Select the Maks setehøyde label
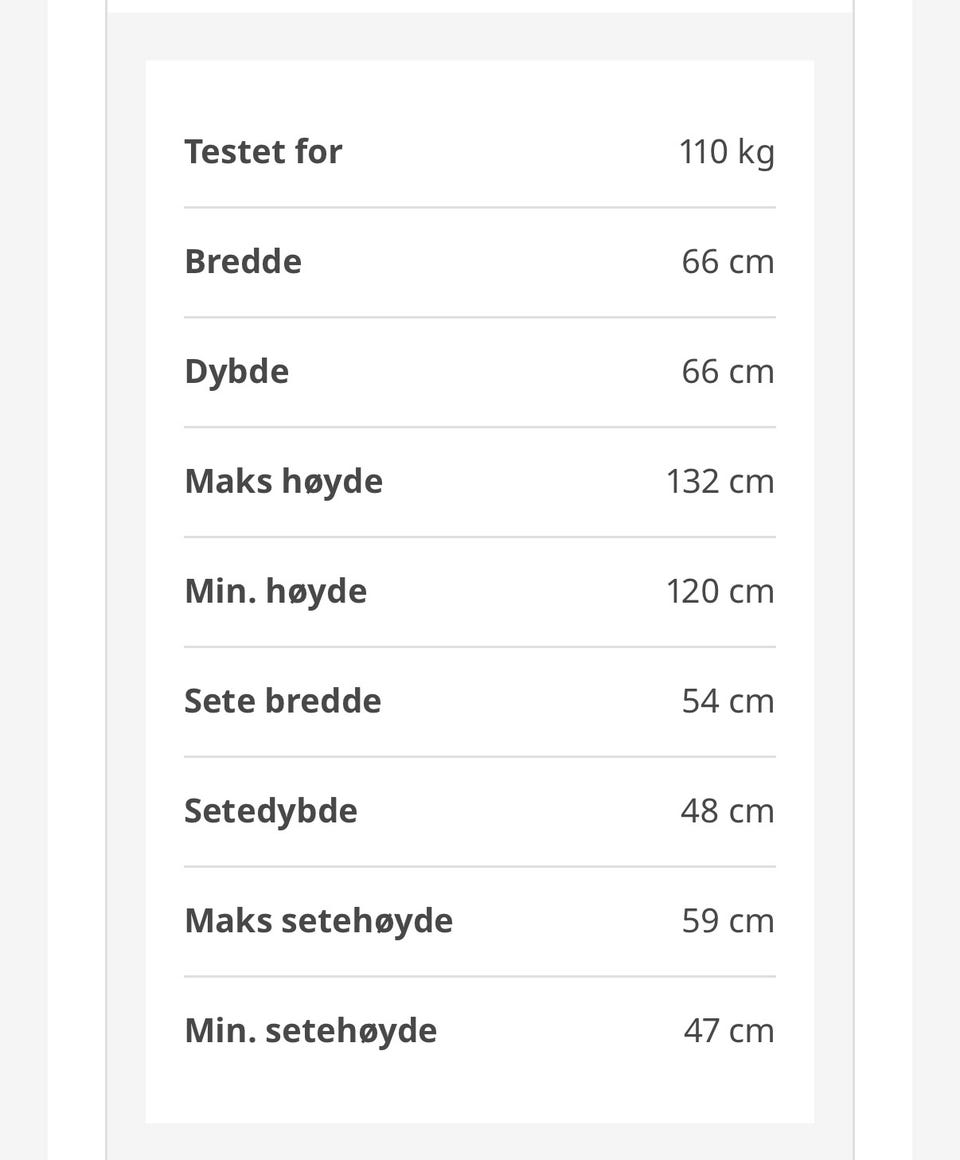960x1160 pixels. (318, 922)
